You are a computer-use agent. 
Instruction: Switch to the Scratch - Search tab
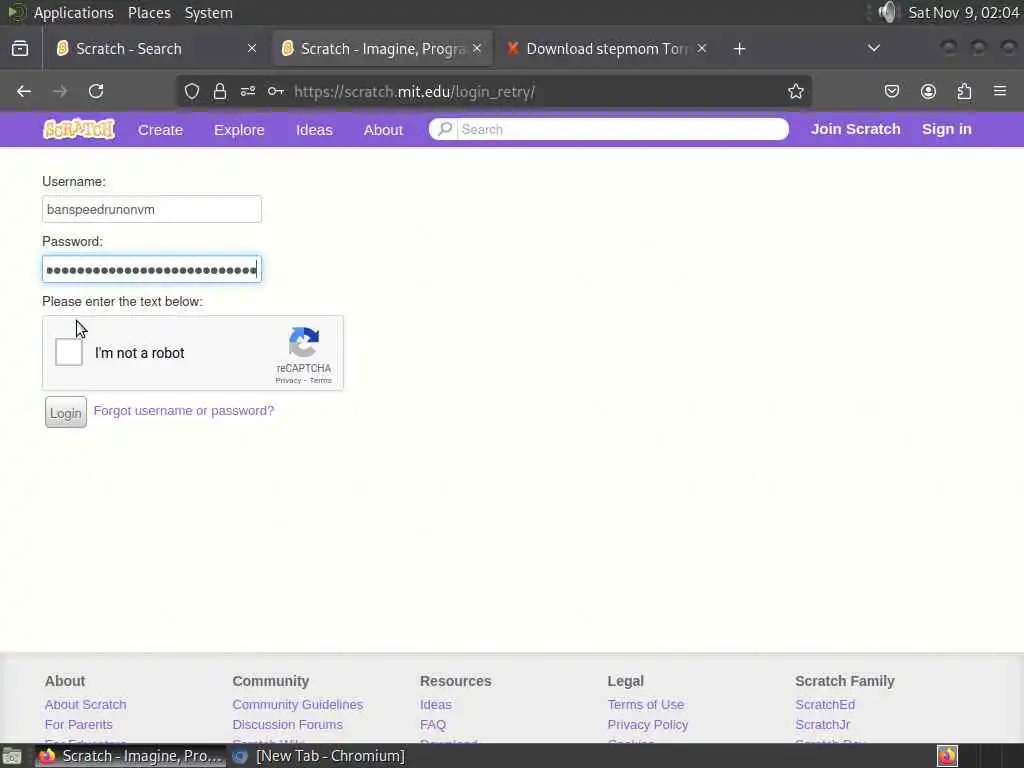(x=155, y=48)
